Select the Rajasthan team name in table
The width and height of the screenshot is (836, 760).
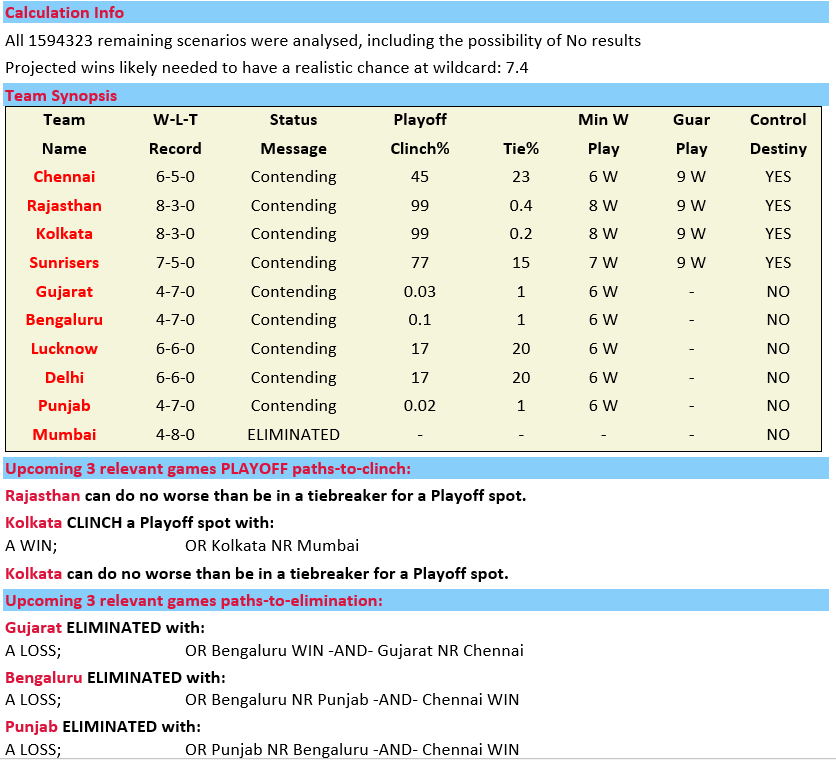pos(64,205)
